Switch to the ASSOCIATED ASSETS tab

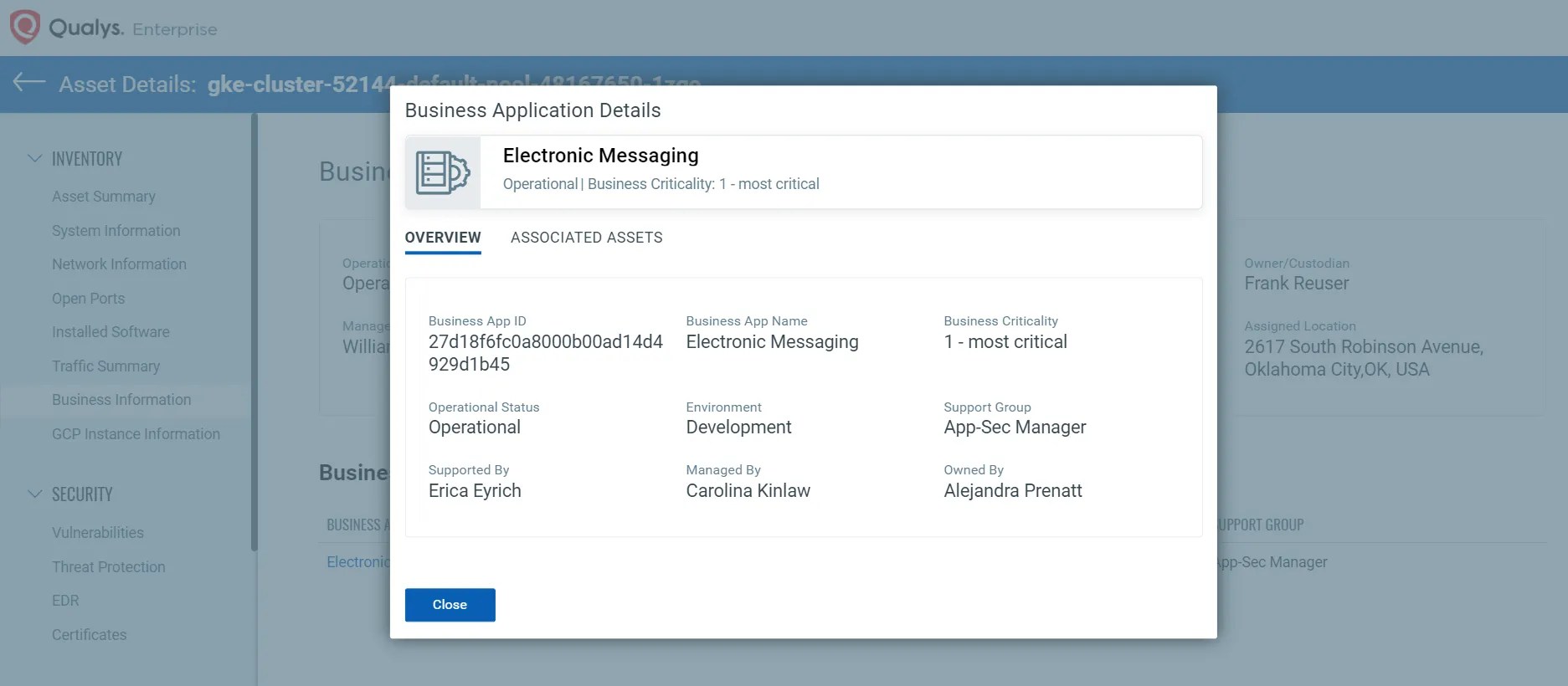[x=586, y=238]
